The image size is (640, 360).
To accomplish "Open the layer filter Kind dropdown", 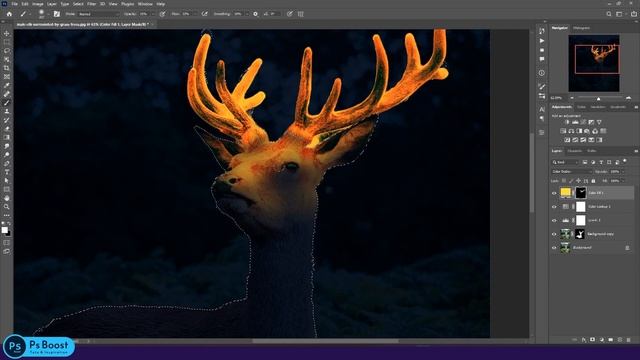I will pos(566,162).
